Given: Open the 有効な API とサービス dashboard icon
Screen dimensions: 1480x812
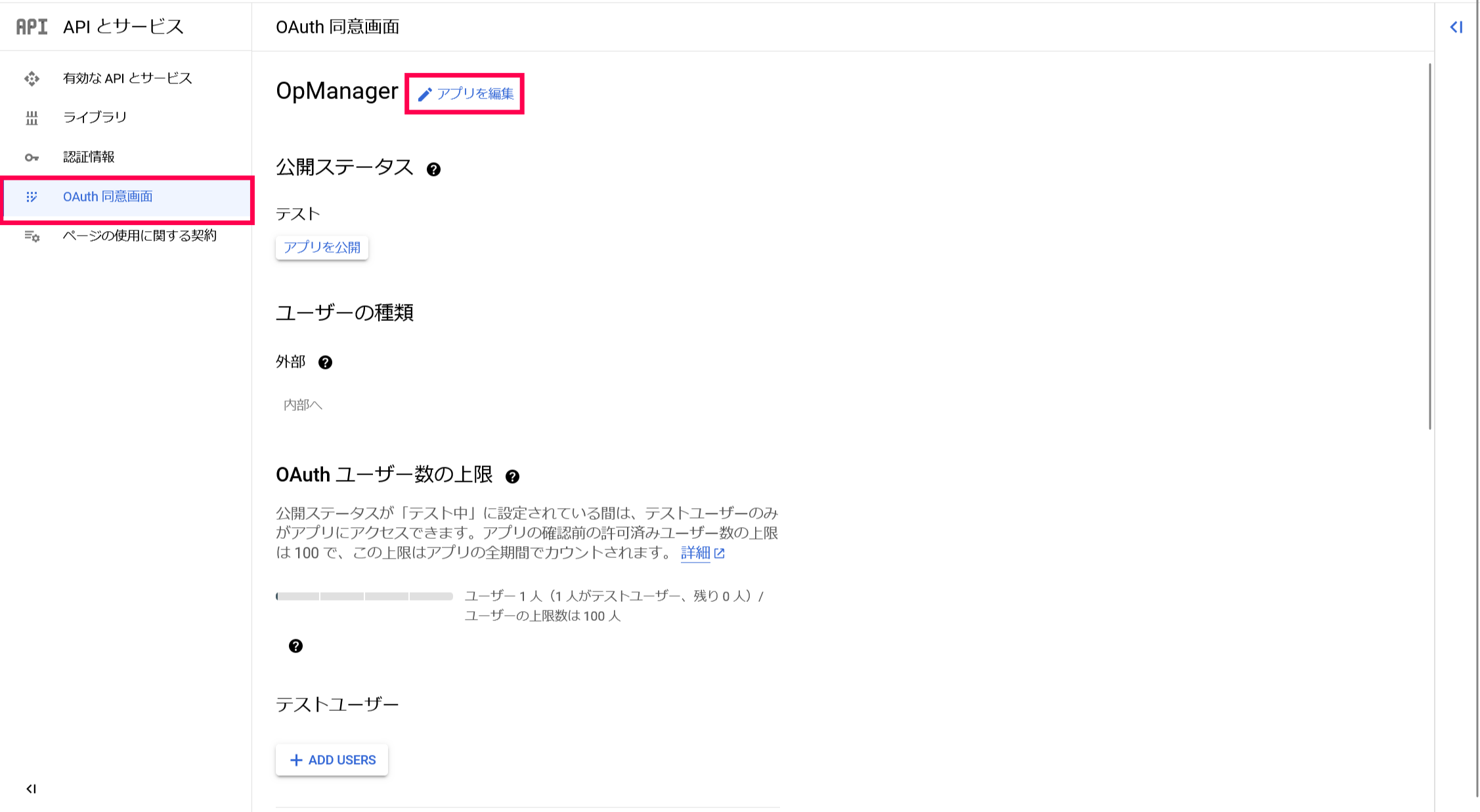Looking at the screenshot, I should pos(32,78).
